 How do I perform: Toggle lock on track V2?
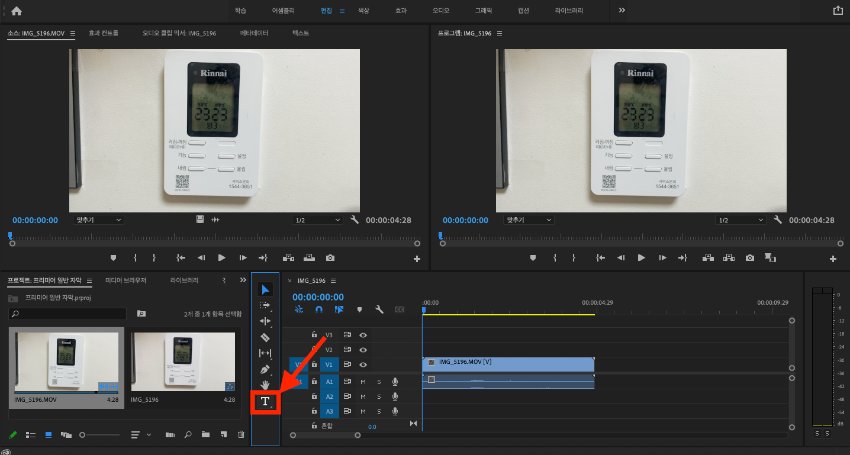click(x=314, y=350)
